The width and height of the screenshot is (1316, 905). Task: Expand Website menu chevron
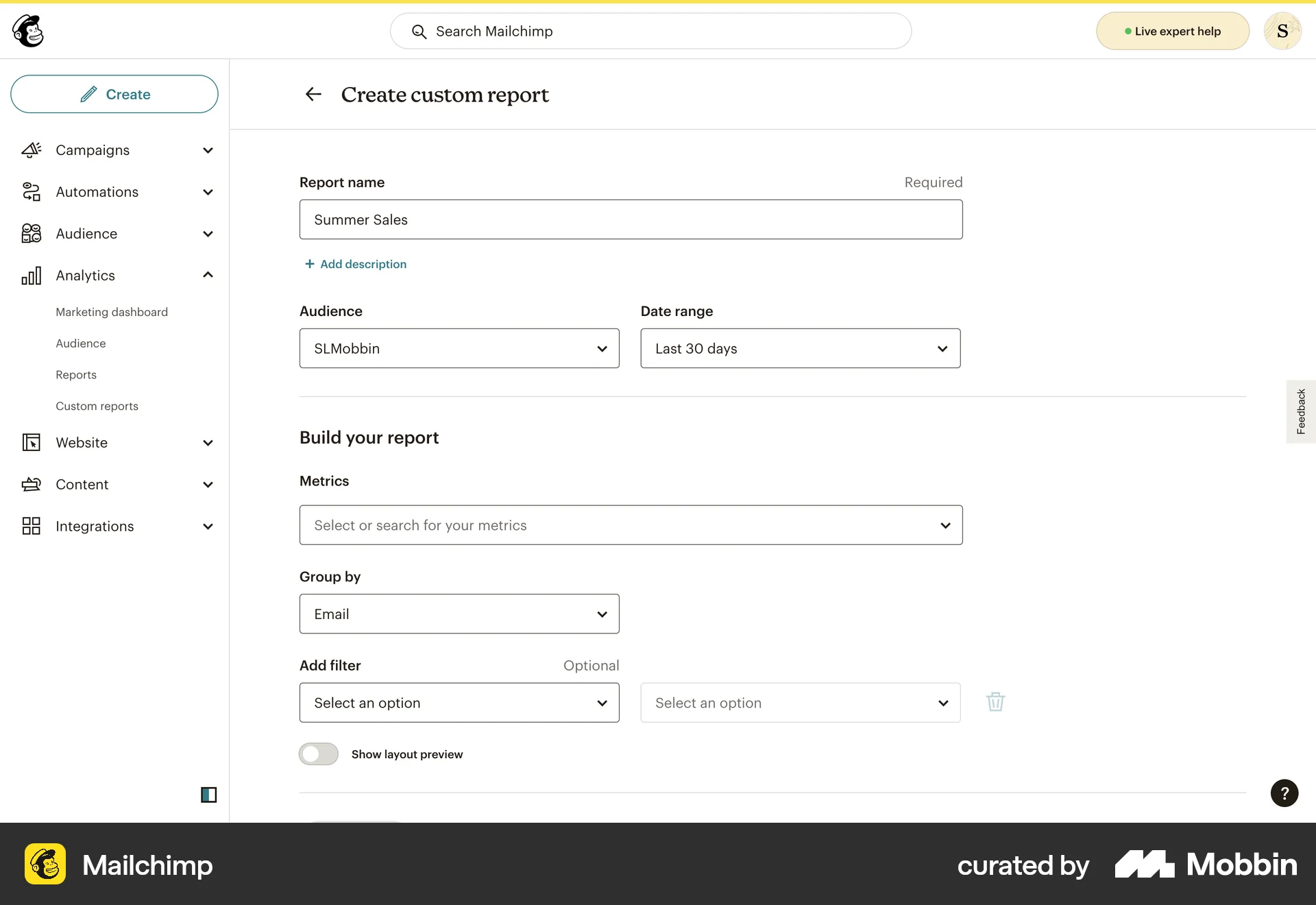208,443
